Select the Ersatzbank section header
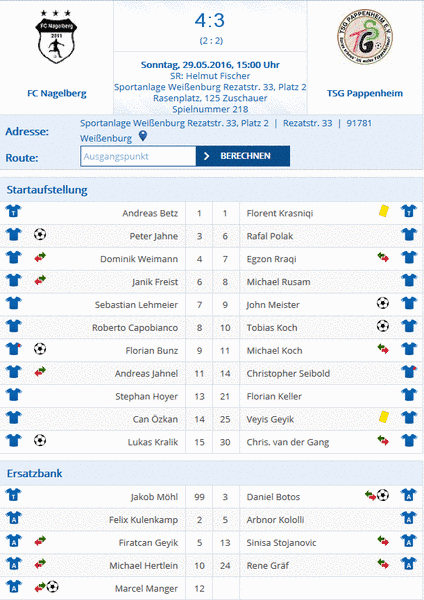Screen dimensions: 424x600 [34, 473]
